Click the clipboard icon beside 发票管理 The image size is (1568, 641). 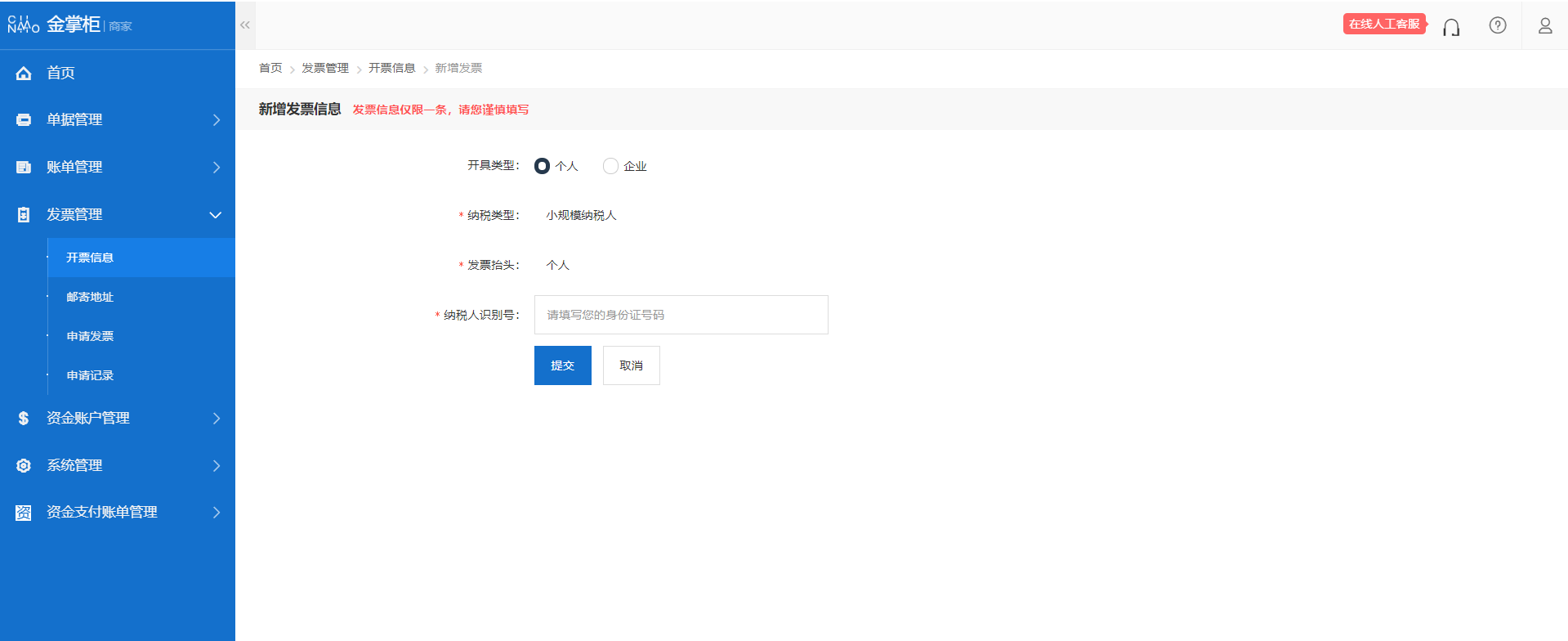[x=24, y=214]
